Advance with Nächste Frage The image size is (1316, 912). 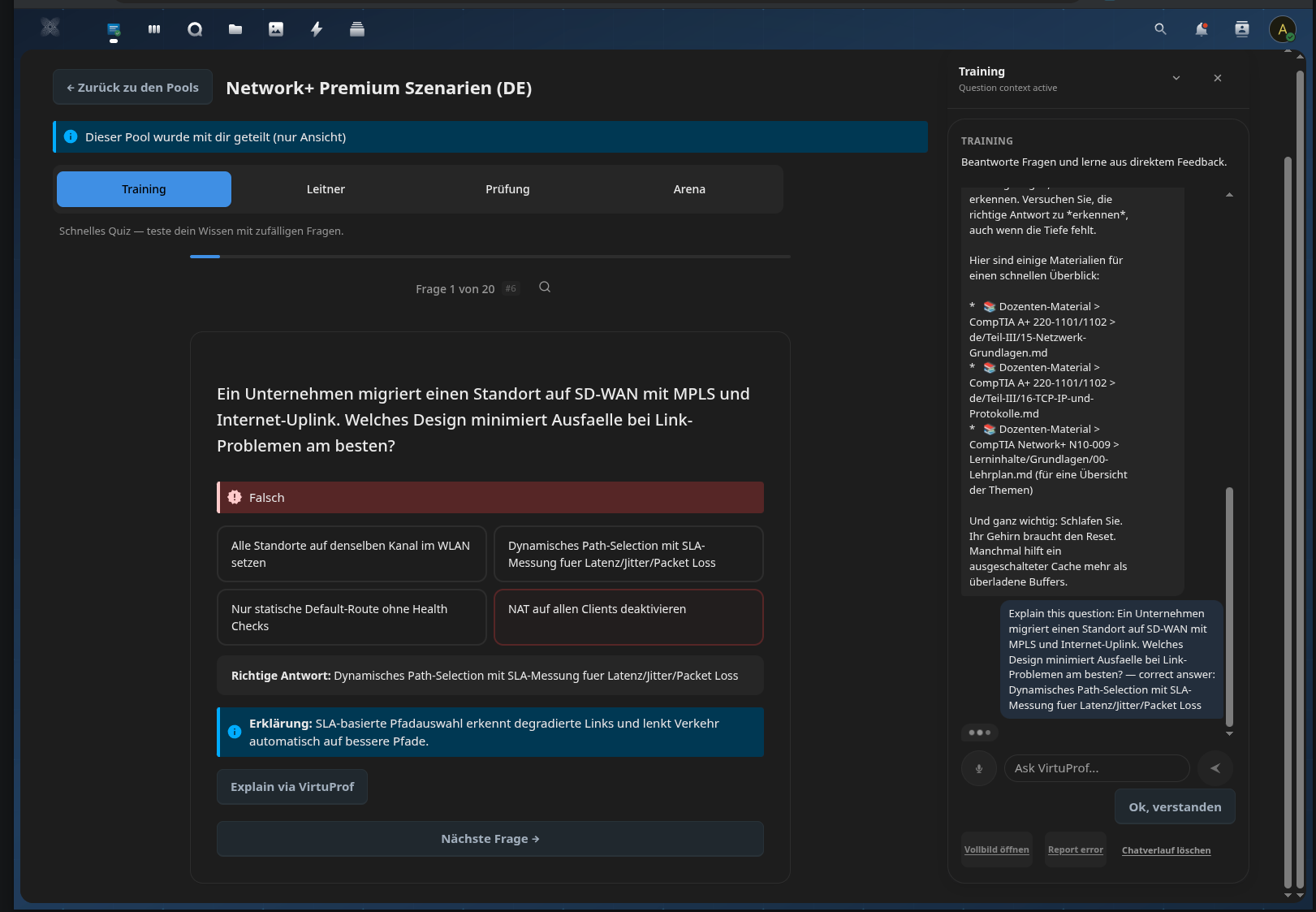coord(490,838)
